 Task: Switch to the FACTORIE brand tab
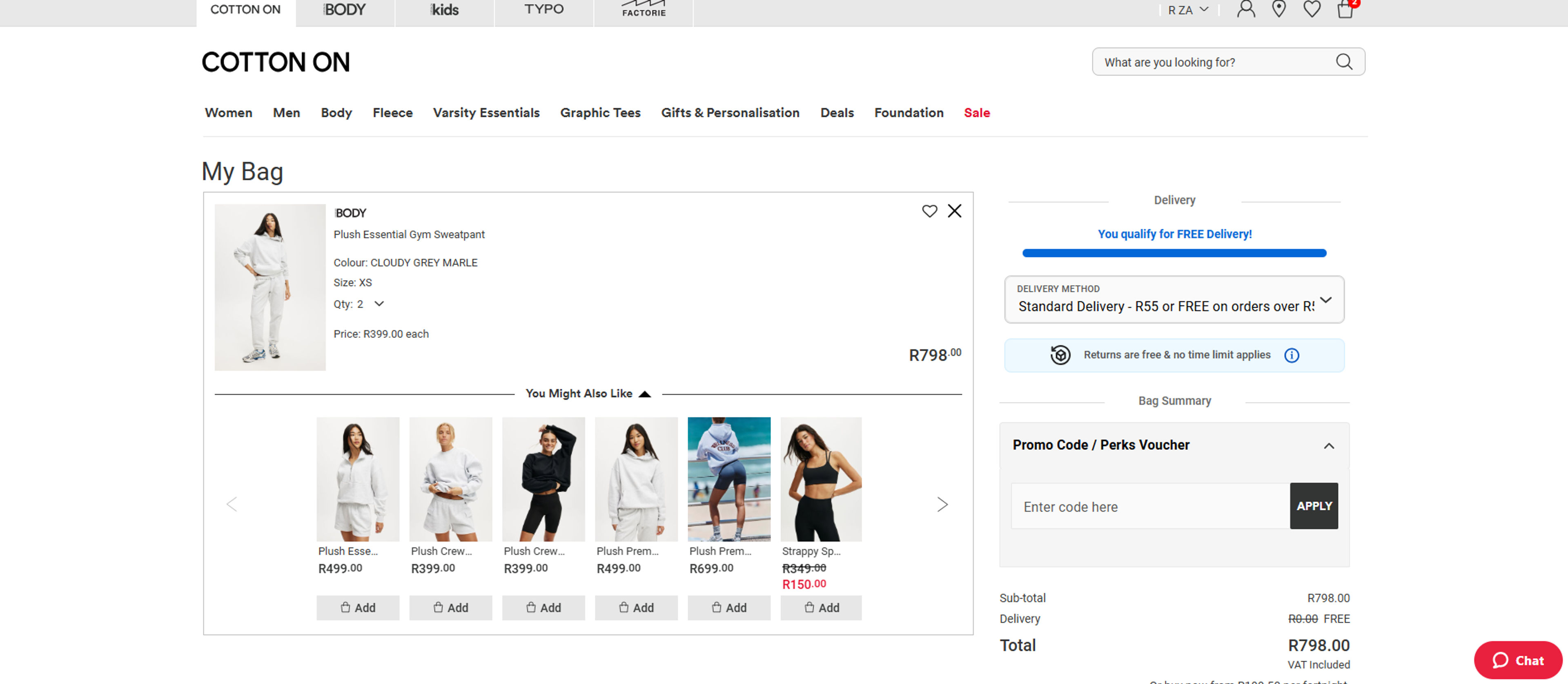coord(644,10)
